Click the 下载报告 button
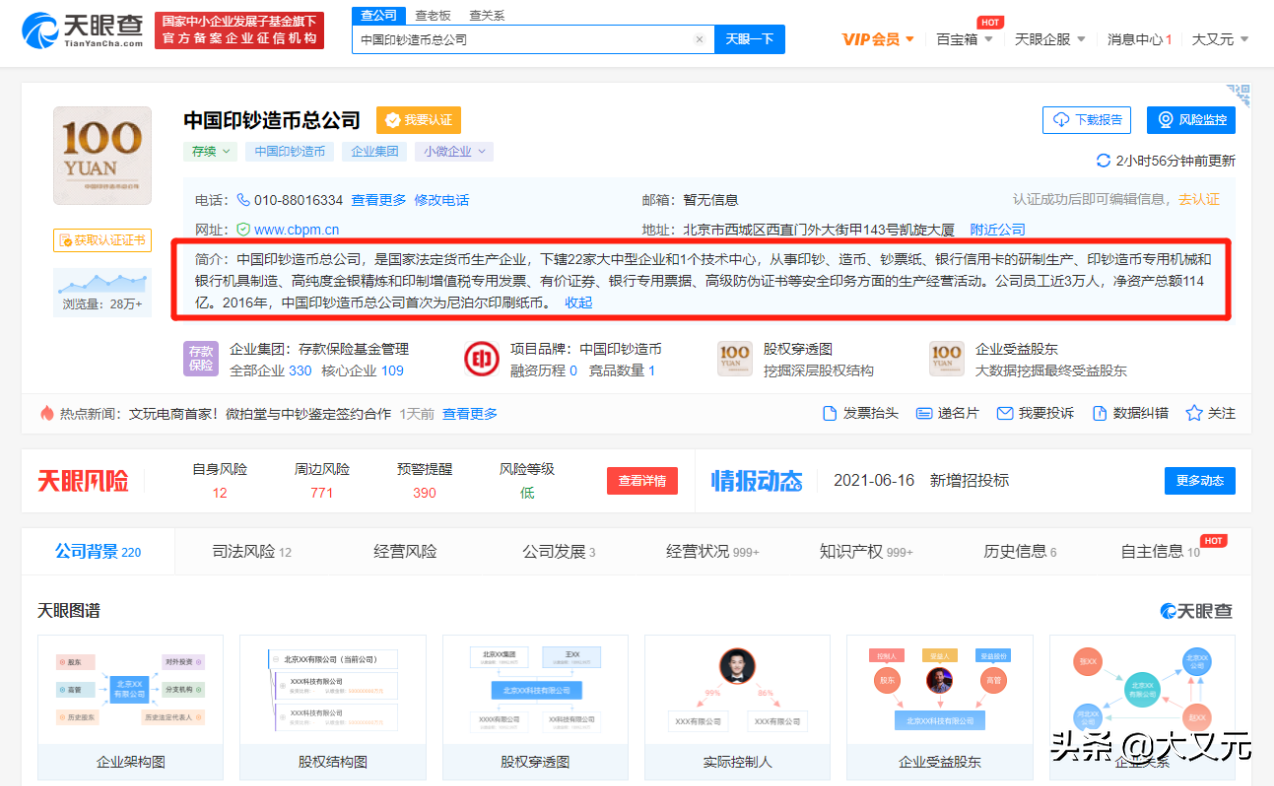Viewport: 1274px width, 786px height. click(x=1087, y=120)
